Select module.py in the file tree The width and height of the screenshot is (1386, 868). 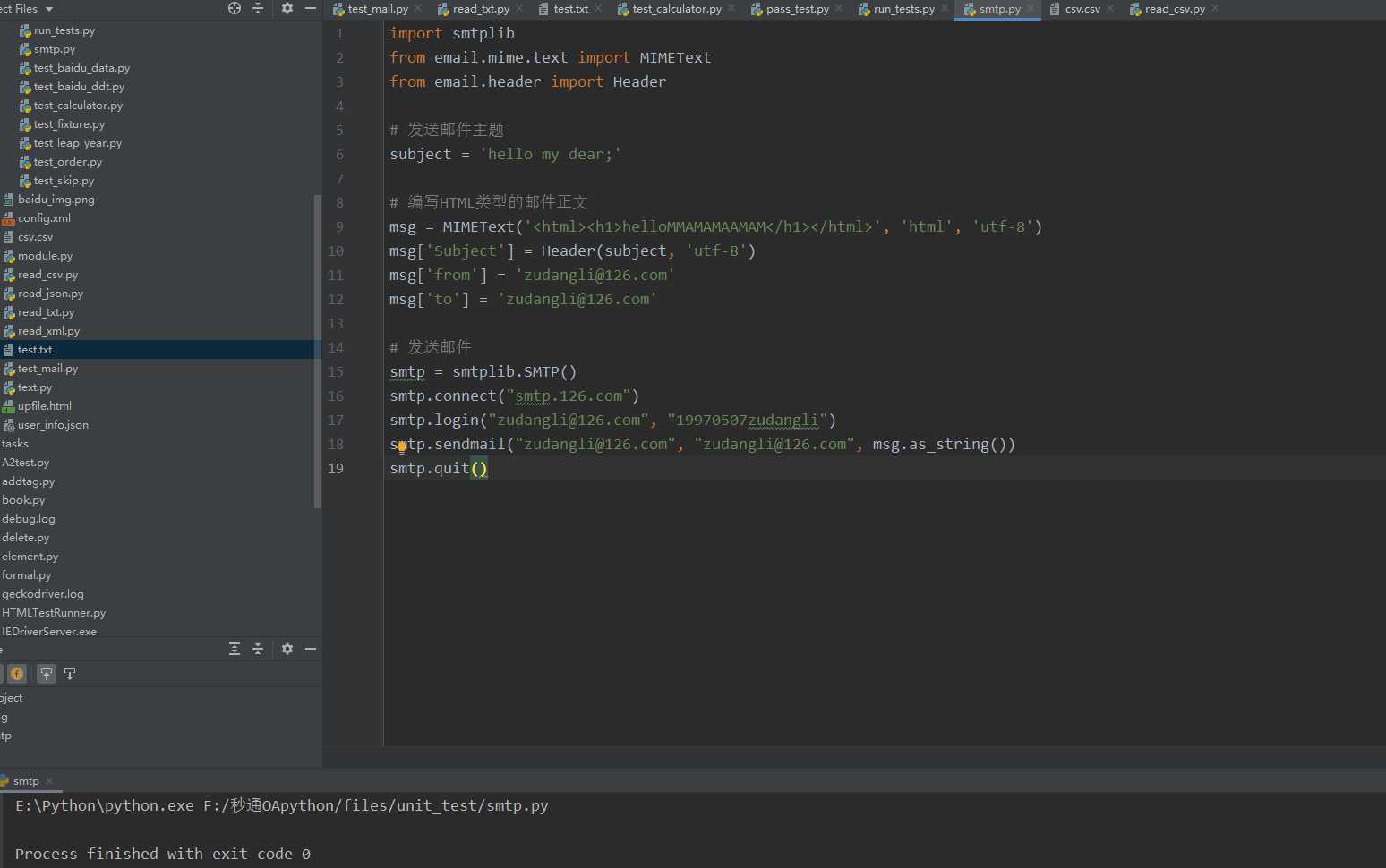[45, 256]
